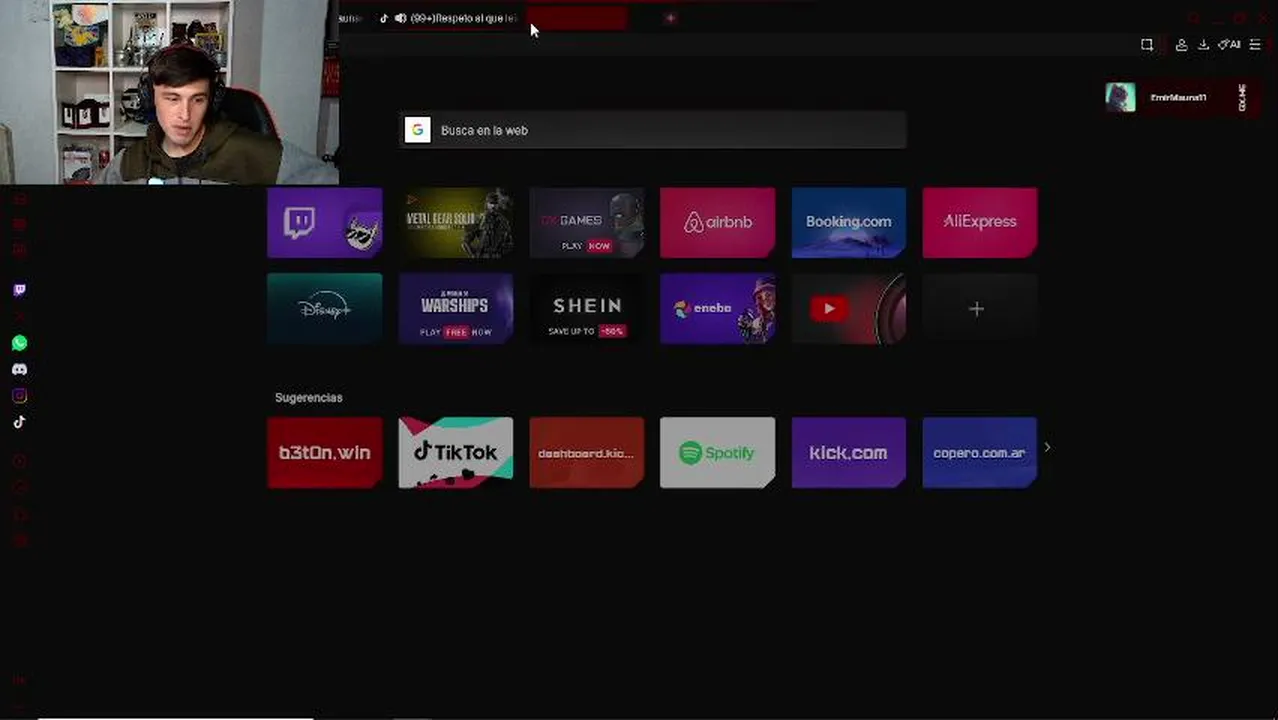Open the Twitch speed dial tile
1278x720 pixels.
coord(325,222)
